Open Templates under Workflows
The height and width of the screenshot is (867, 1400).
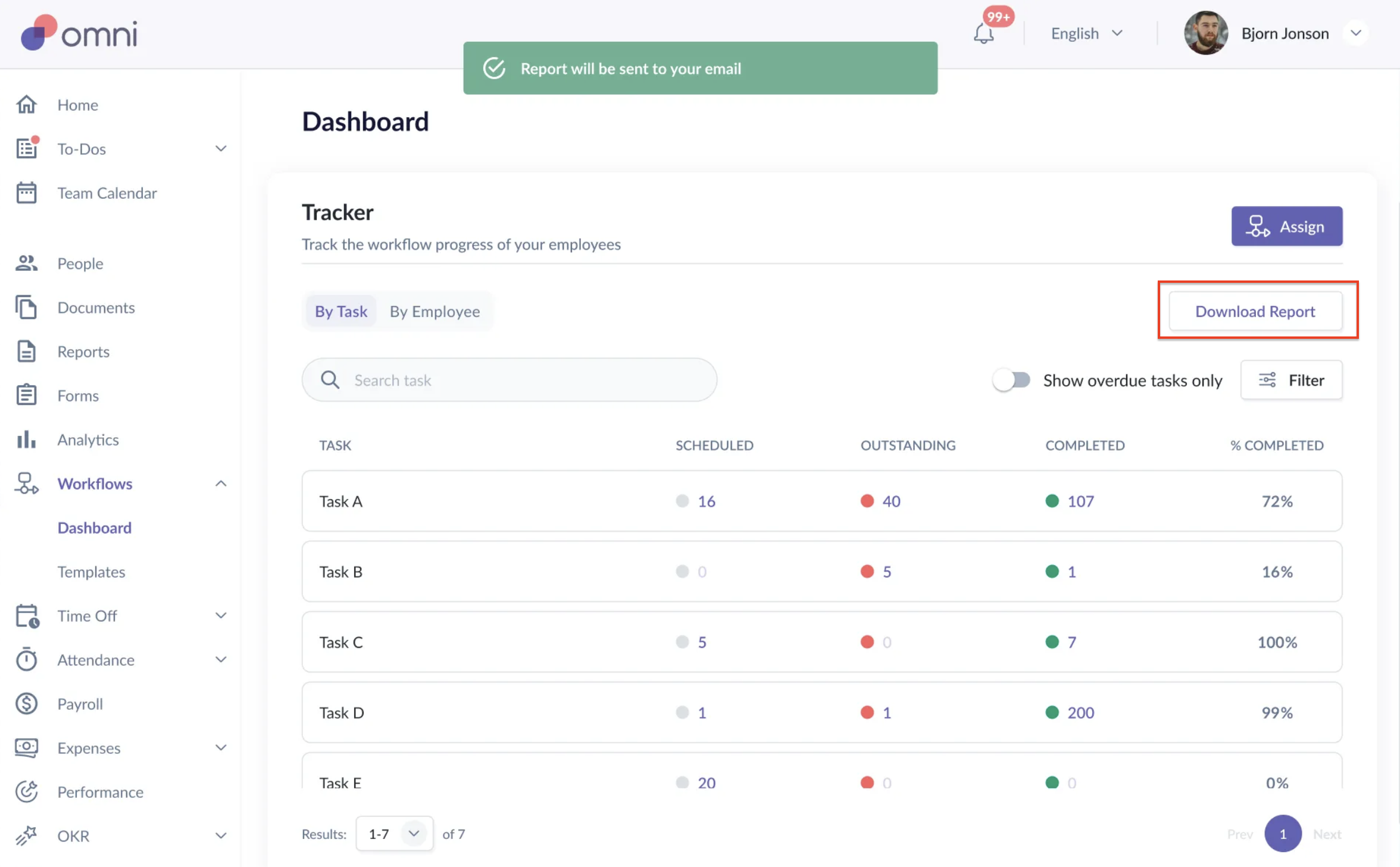click(91, 572)
